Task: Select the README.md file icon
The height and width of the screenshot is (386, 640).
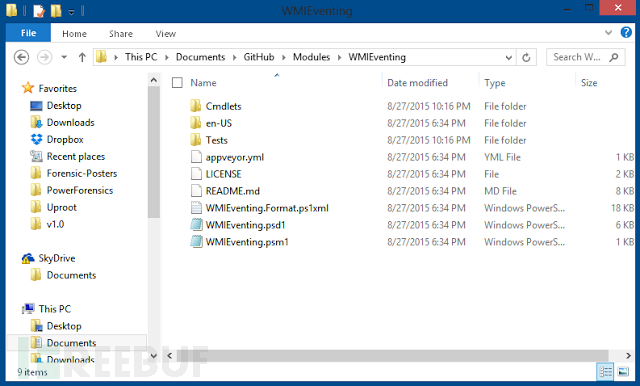Action: (196, 191)
